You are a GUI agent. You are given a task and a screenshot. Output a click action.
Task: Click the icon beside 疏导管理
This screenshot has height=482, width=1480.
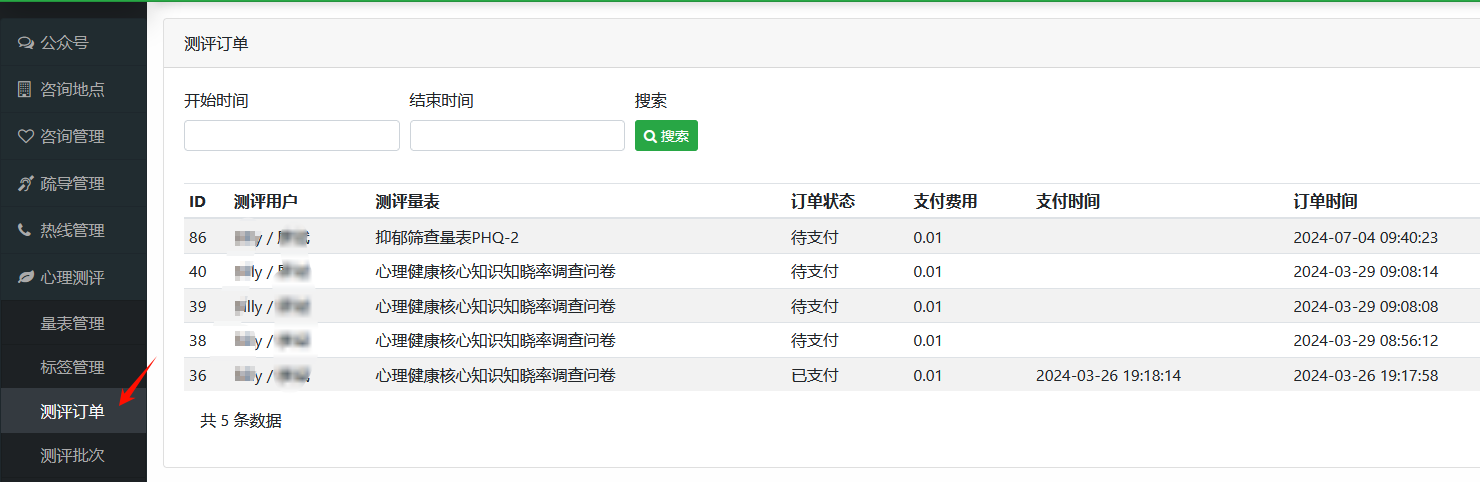point(26,183)
